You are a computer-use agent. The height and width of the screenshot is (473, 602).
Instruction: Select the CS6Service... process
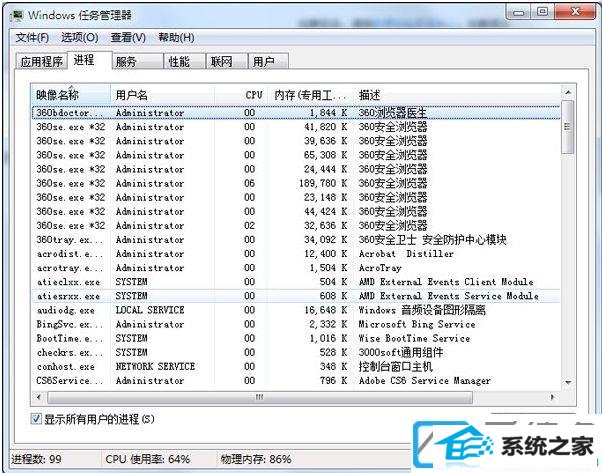point(296,380)
